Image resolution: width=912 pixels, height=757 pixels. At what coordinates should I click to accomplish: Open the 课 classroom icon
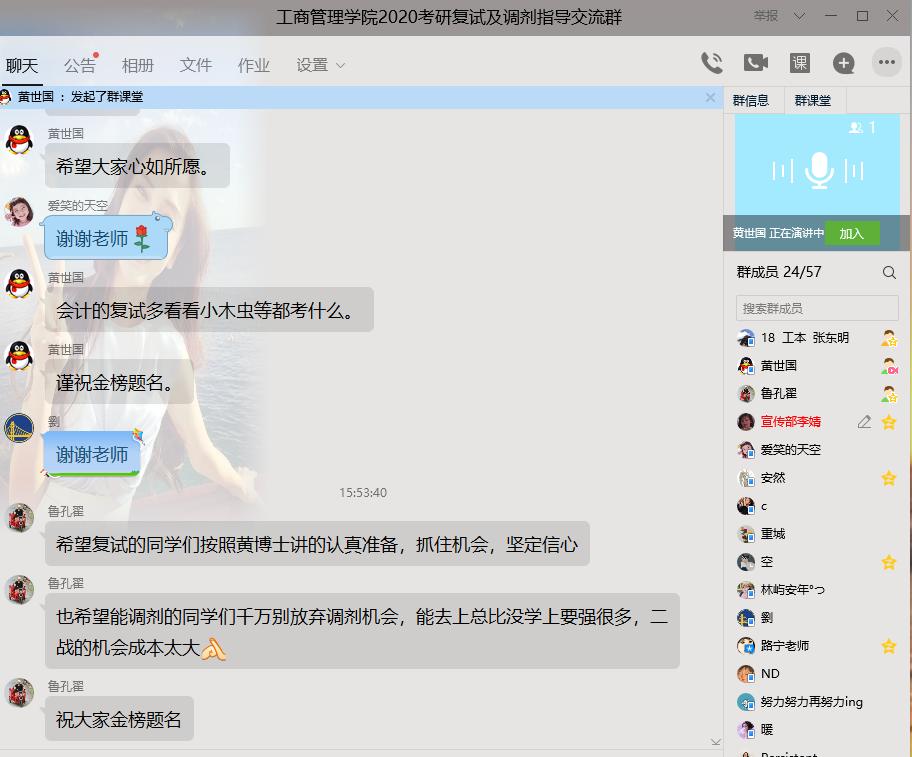800,63
